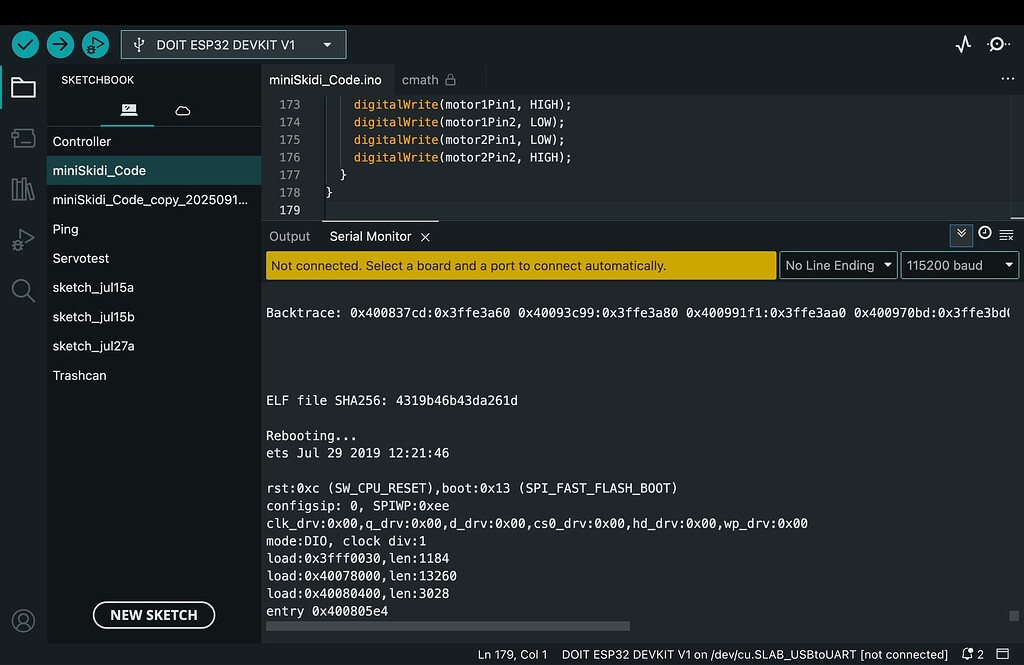Open the Serial Plotter
Viewport: 1024px width, 665px height.
(x=963, y=44)
